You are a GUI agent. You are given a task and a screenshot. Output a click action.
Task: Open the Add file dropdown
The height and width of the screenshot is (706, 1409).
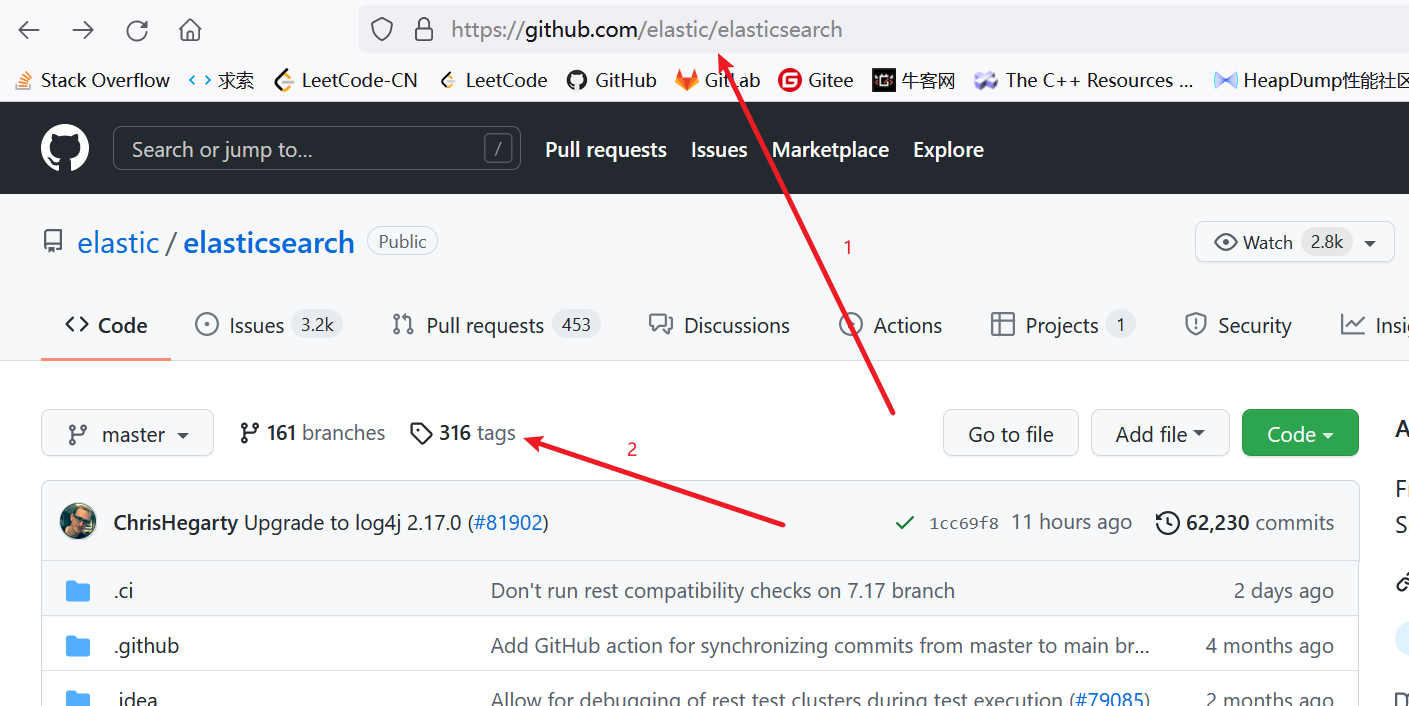click(x=1160, y=433)
